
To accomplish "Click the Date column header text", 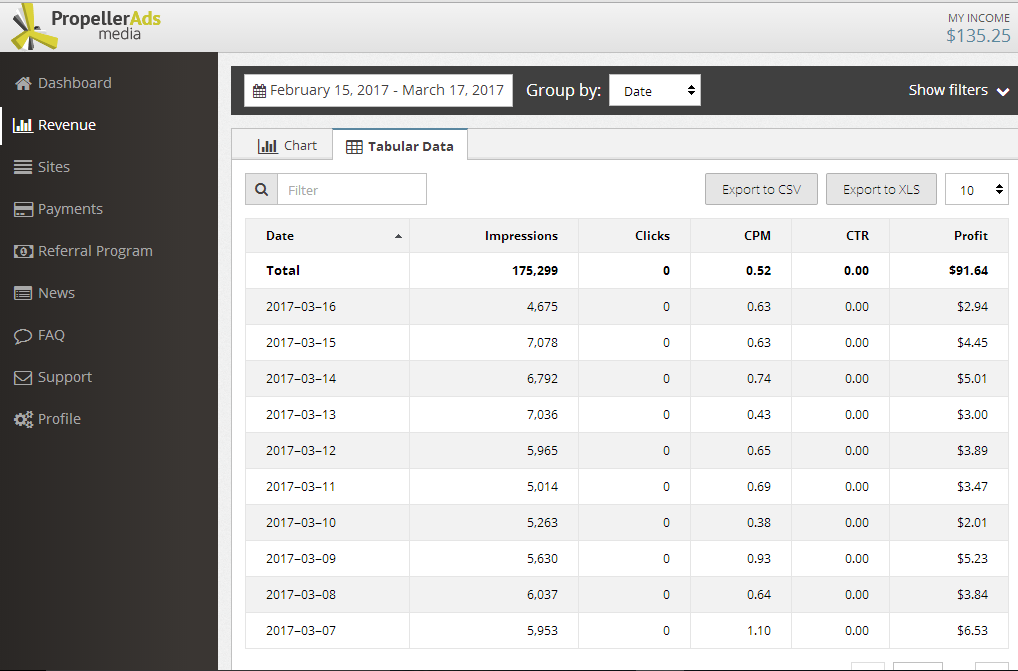I will click(x=280, y=236).
